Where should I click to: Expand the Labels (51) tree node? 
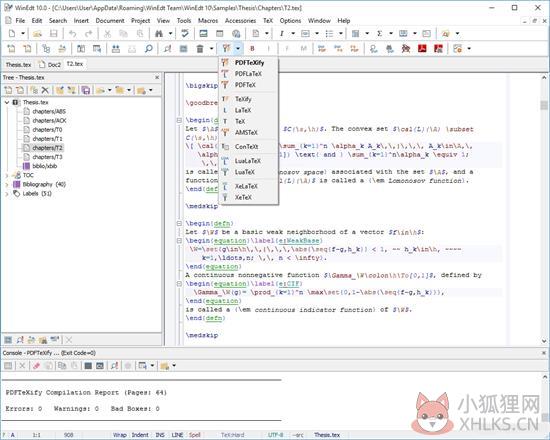pyautogui.click(x=7, y=193)
